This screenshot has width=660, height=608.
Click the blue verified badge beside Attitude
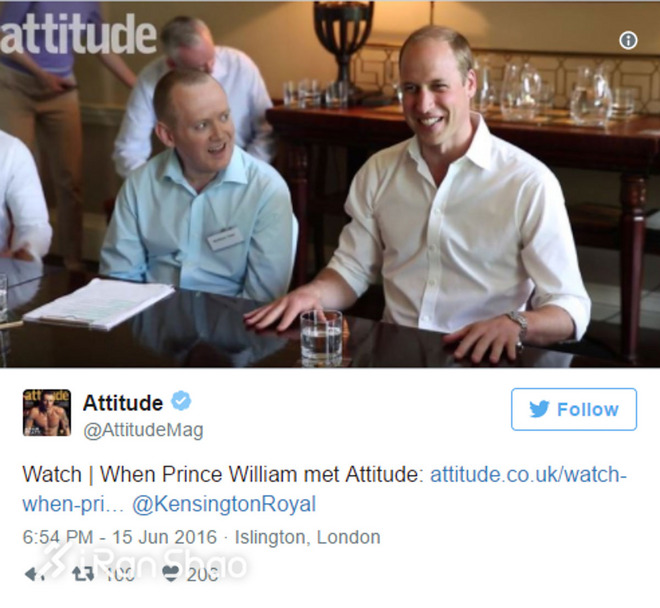pos(181,401)
